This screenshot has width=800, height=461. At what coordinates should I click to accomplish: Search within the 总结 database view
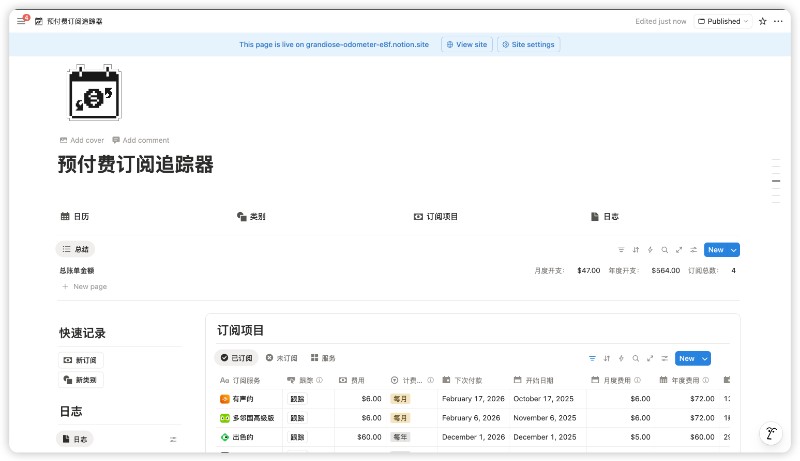coord(664,250)
